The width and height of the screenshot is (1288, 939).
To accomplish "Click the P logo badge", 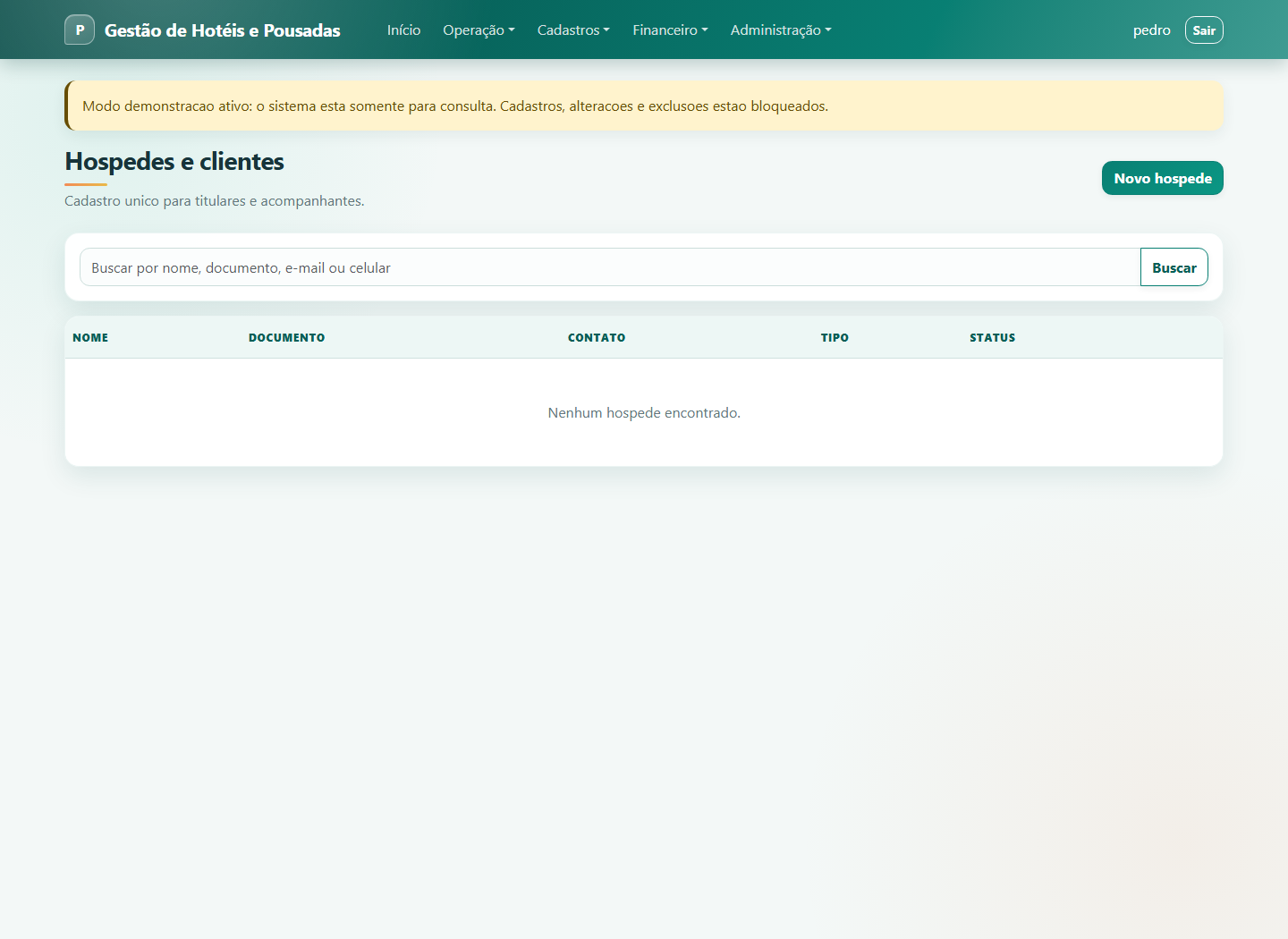I will point(80,30).
